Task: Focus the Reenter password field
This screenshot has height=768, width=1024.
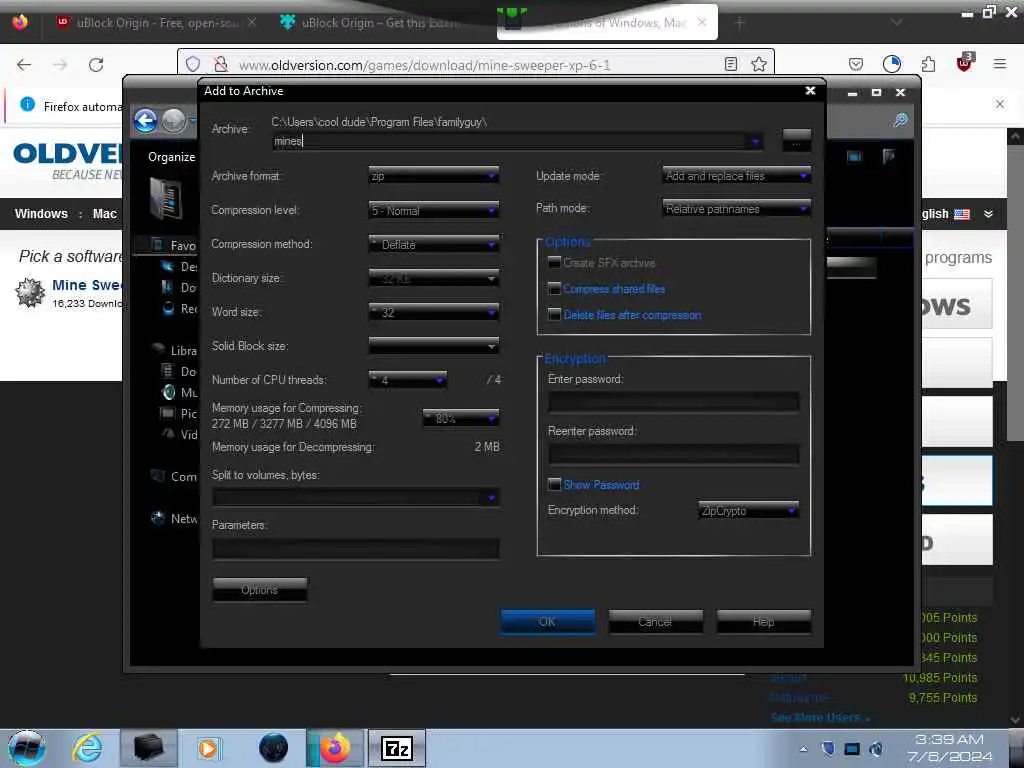Action: (x=673, y=454)
